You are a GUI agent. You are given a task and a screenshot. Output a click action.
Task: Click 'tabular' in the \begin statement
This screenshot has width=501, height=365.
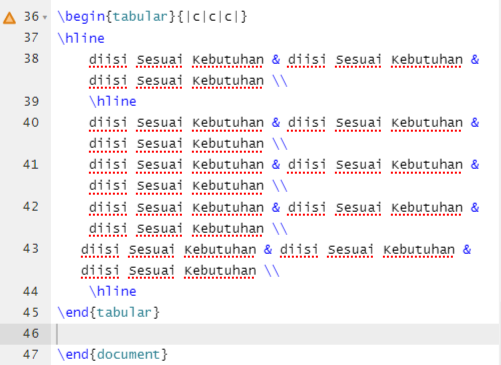[x=140, y=16]
